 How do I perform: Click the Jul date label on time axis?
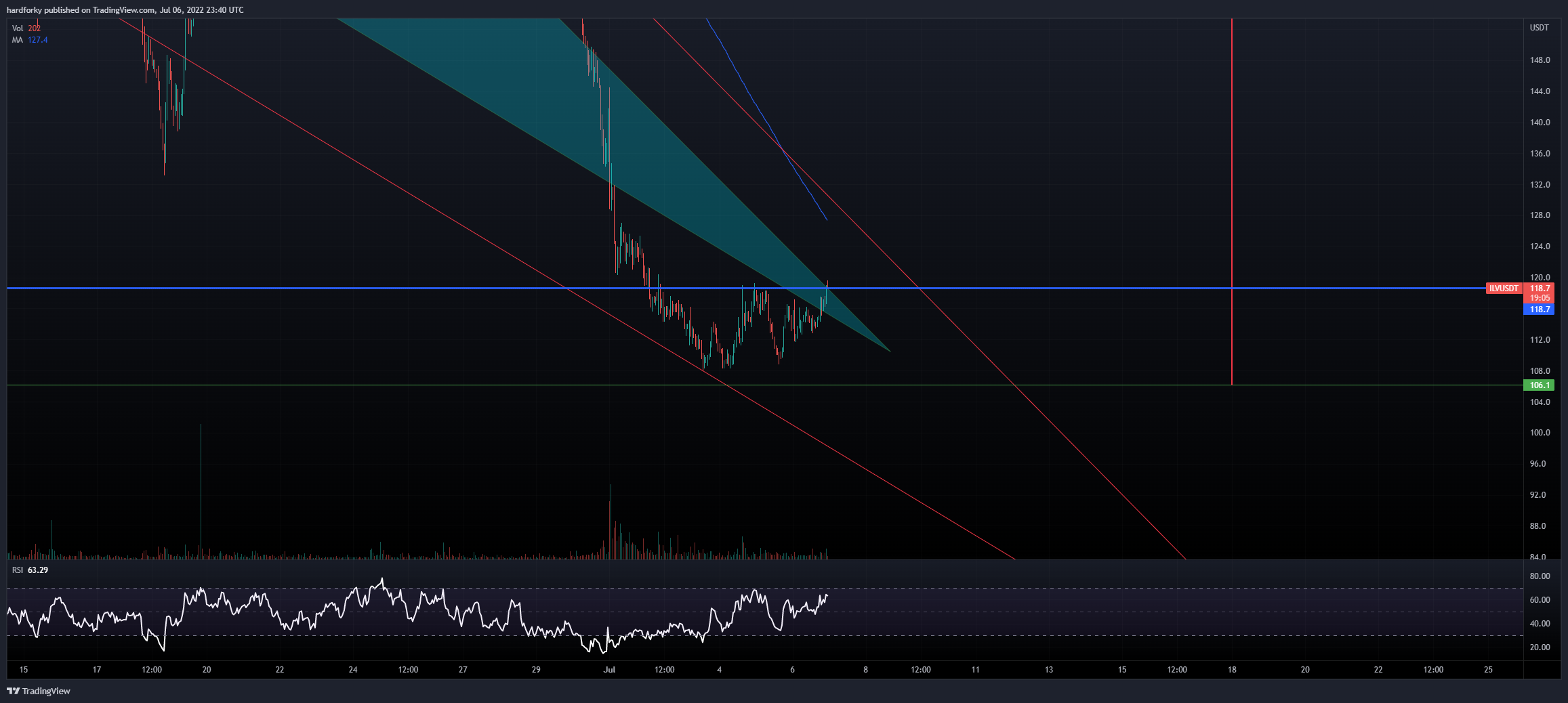click(609, 670)
